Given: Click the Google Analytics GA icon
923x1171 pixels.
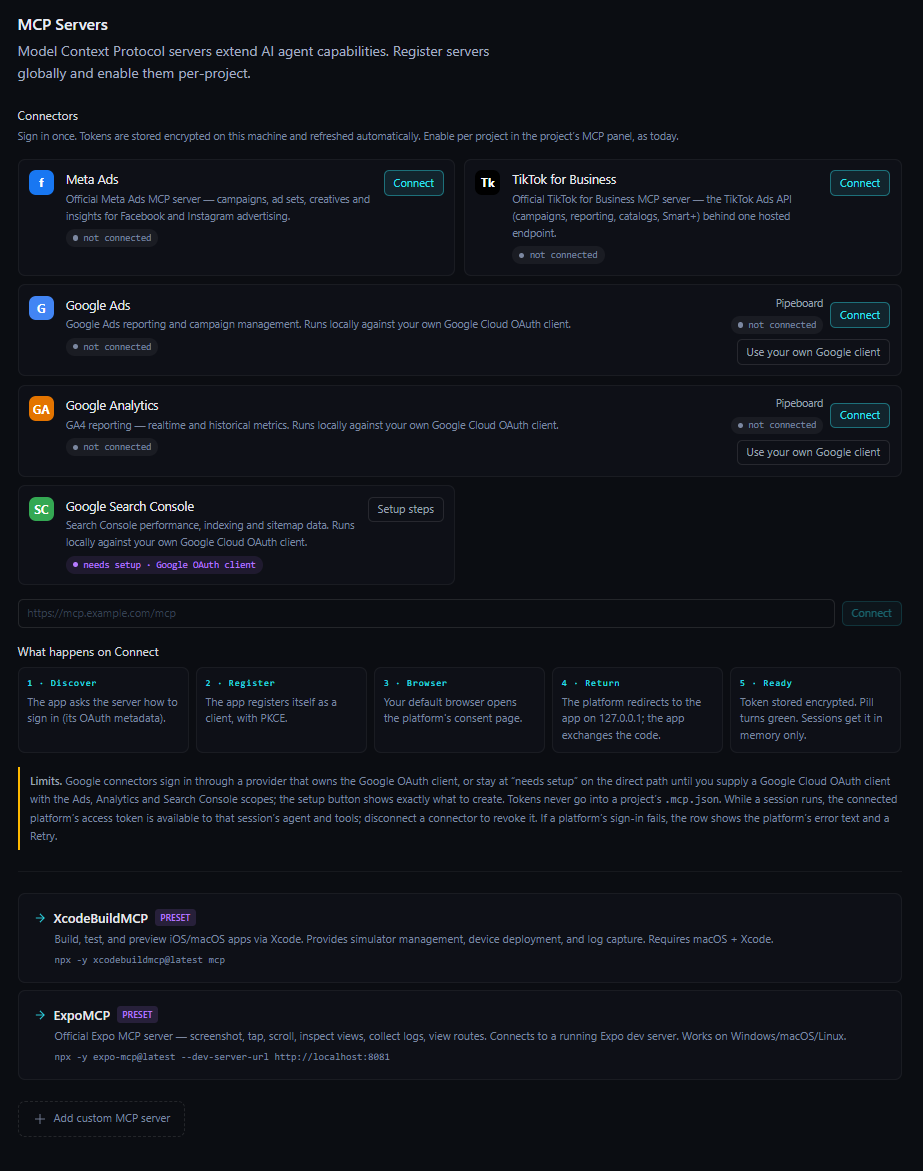Looking at the screenshot, I should tap(41, 409).
